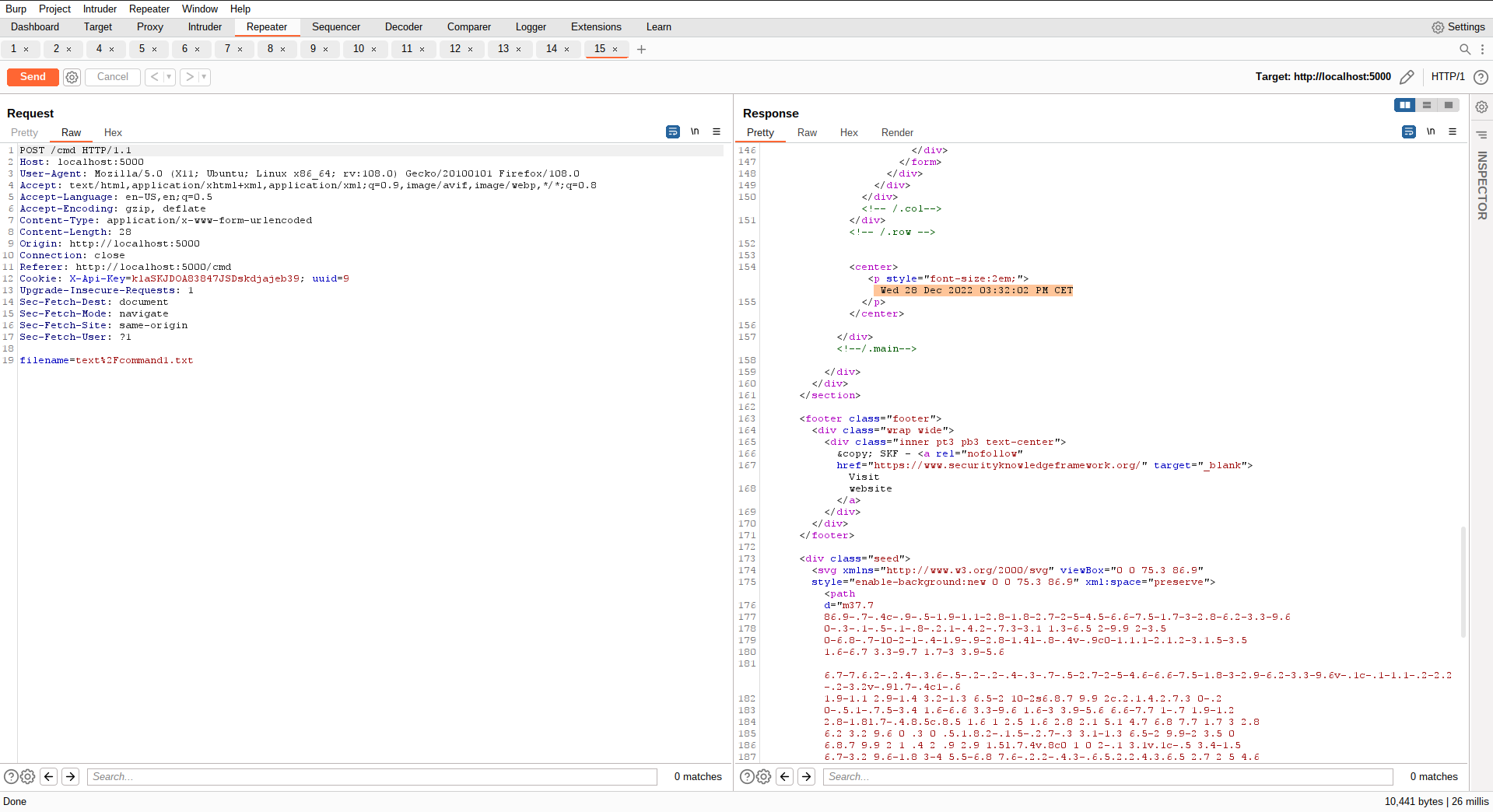Open the Learn tab
Image resolution: width=1493 pixels, height=812 pixels.
tap(658, 27)
